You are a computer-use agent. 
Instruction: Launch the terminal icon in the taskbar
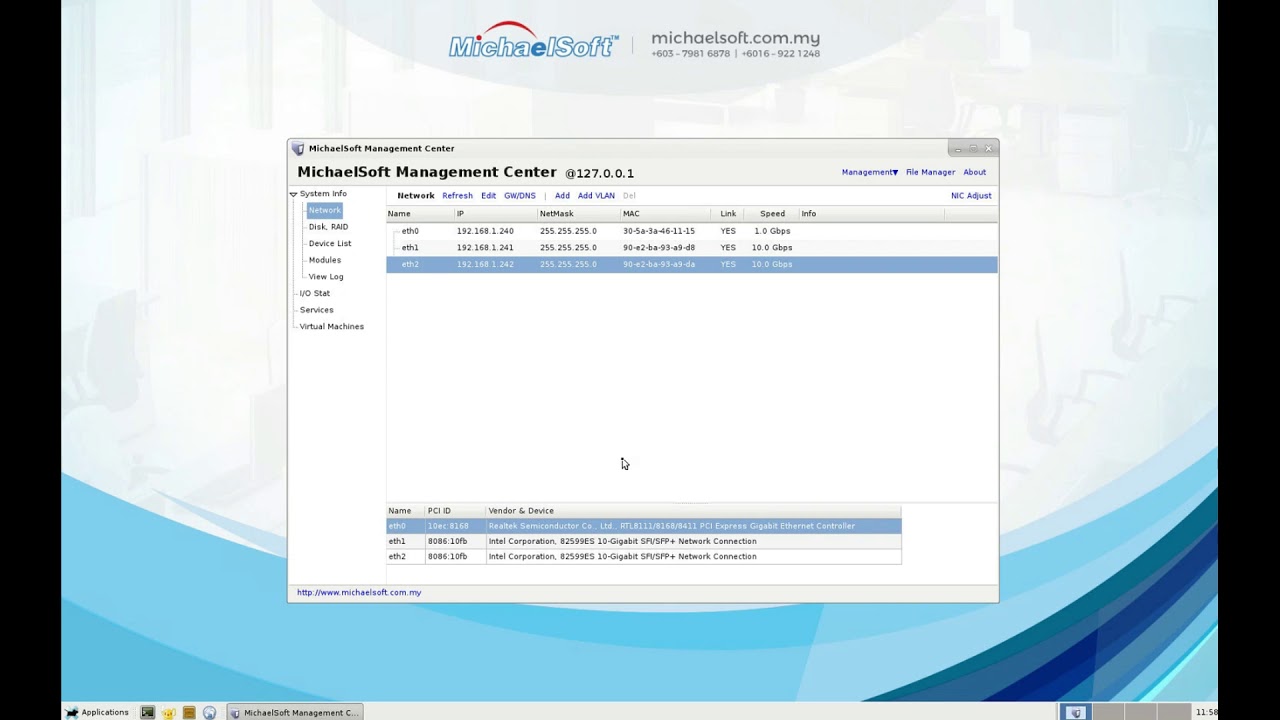[x=148, y=712]
